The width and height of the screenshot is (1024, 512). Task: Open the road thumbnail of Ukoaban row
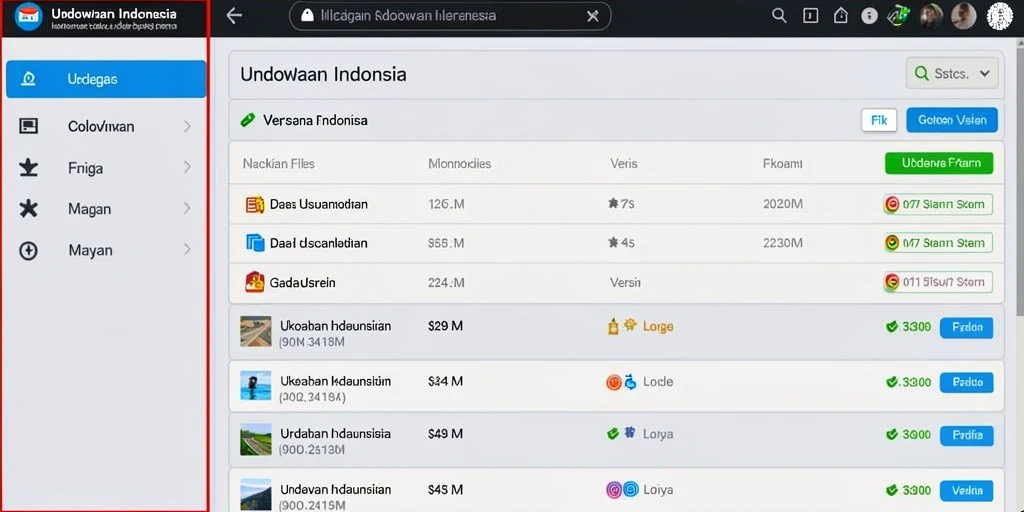click(255, 331)
